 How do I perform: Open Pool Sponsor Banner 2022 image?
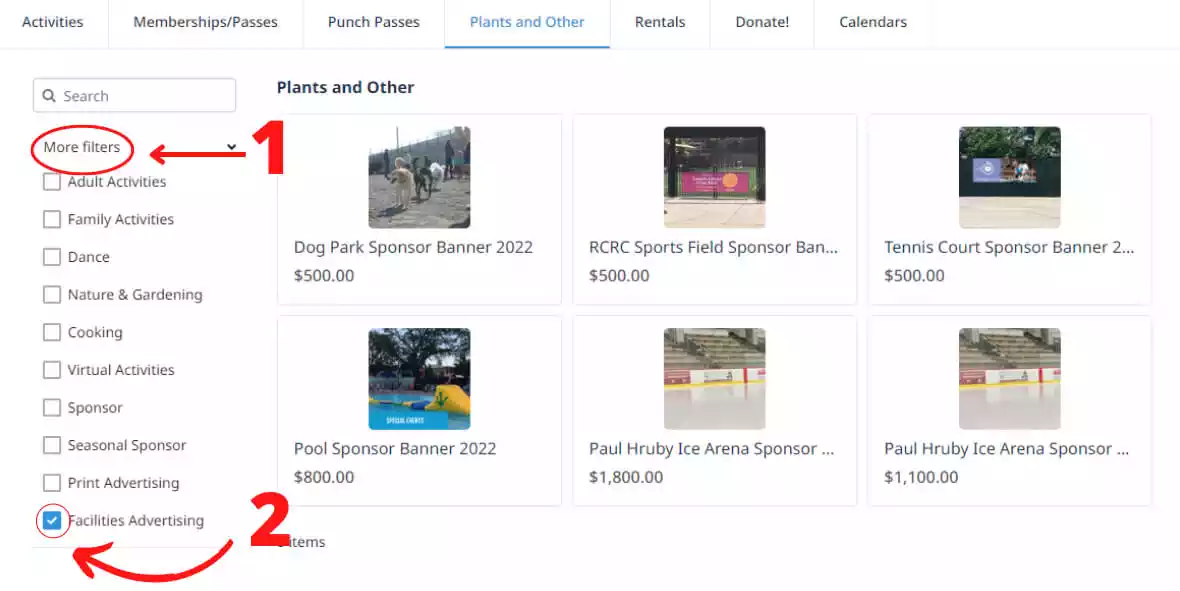click(419, 379)
